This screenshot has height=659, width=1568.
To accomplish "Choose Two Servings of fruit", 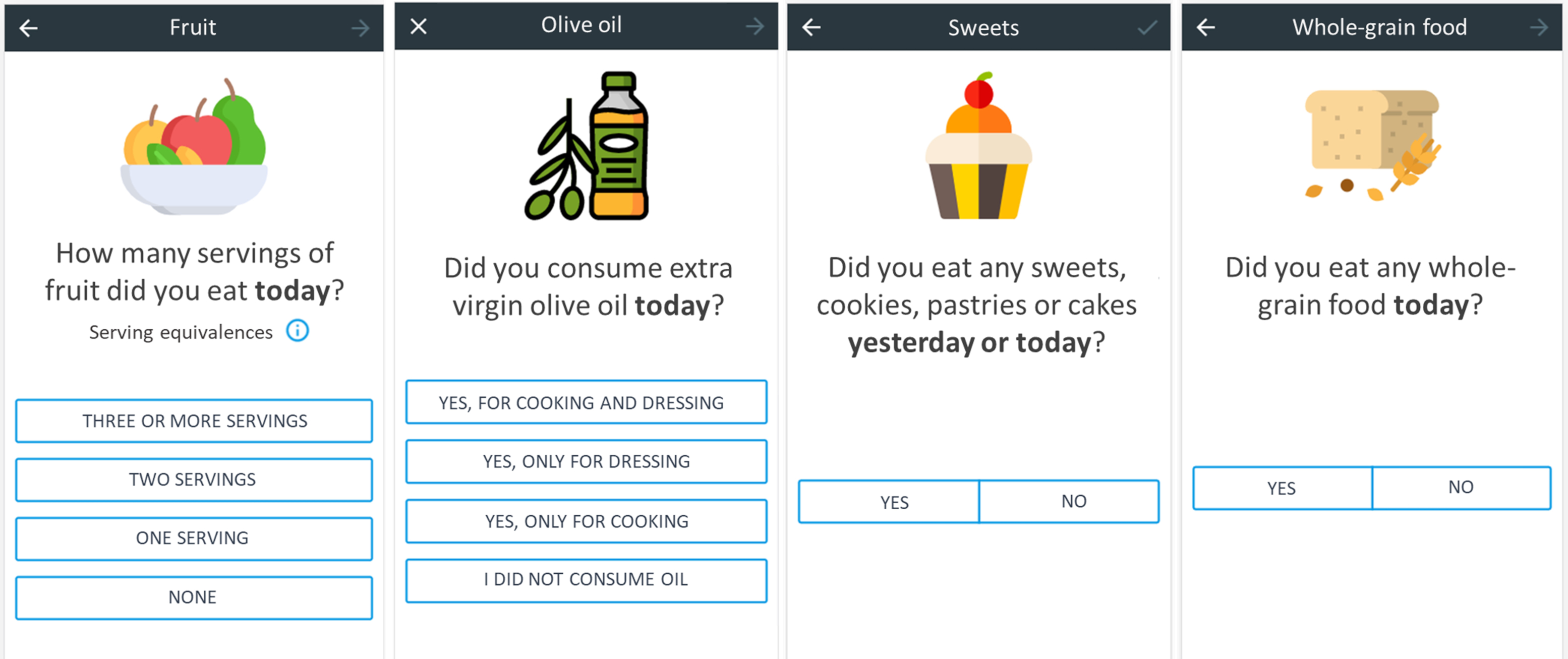I will tap(194, 480).
